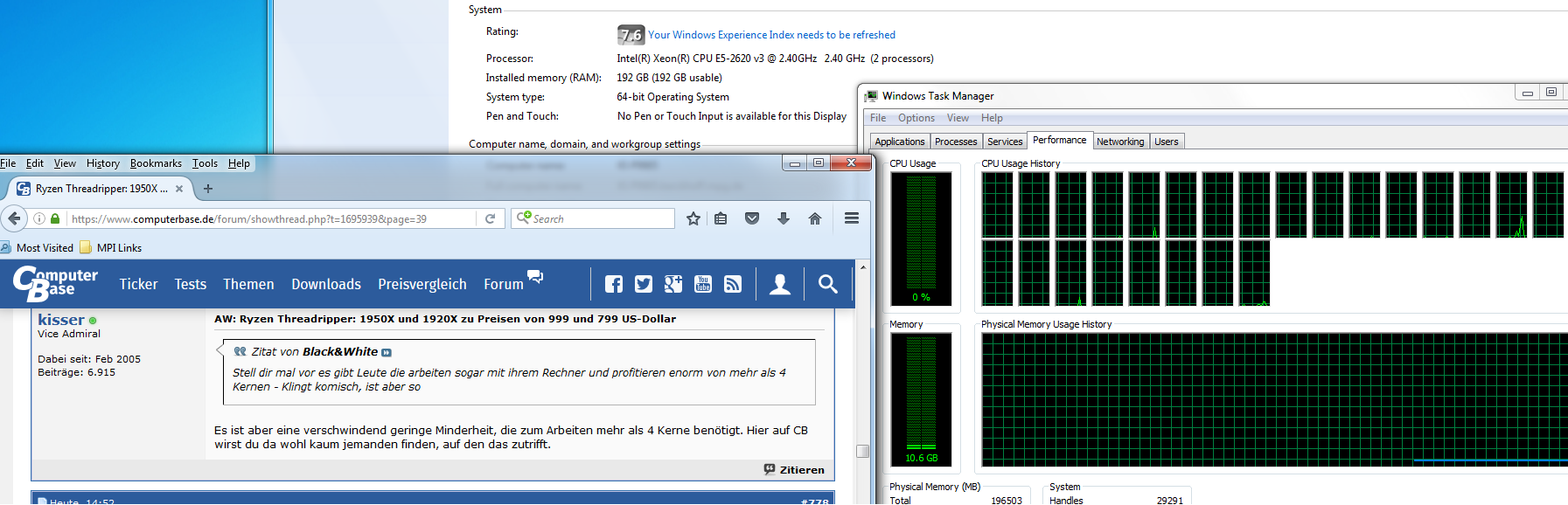Click the Firefox URL address field
This screenshot has width=1568, height=505.
[271, 218]
